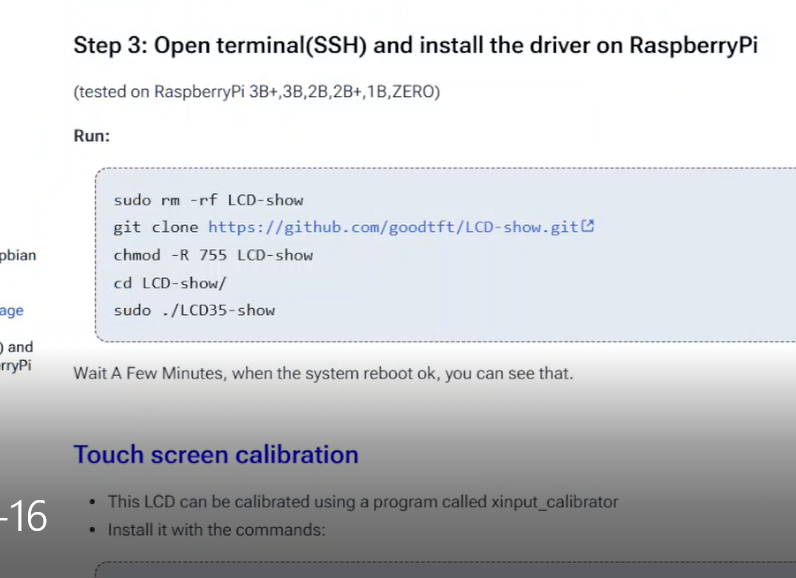Image resolution: width=796 pixels, height=578 pixels.
Task: Click the white "-16" overlay text
Action: (24, 518)
